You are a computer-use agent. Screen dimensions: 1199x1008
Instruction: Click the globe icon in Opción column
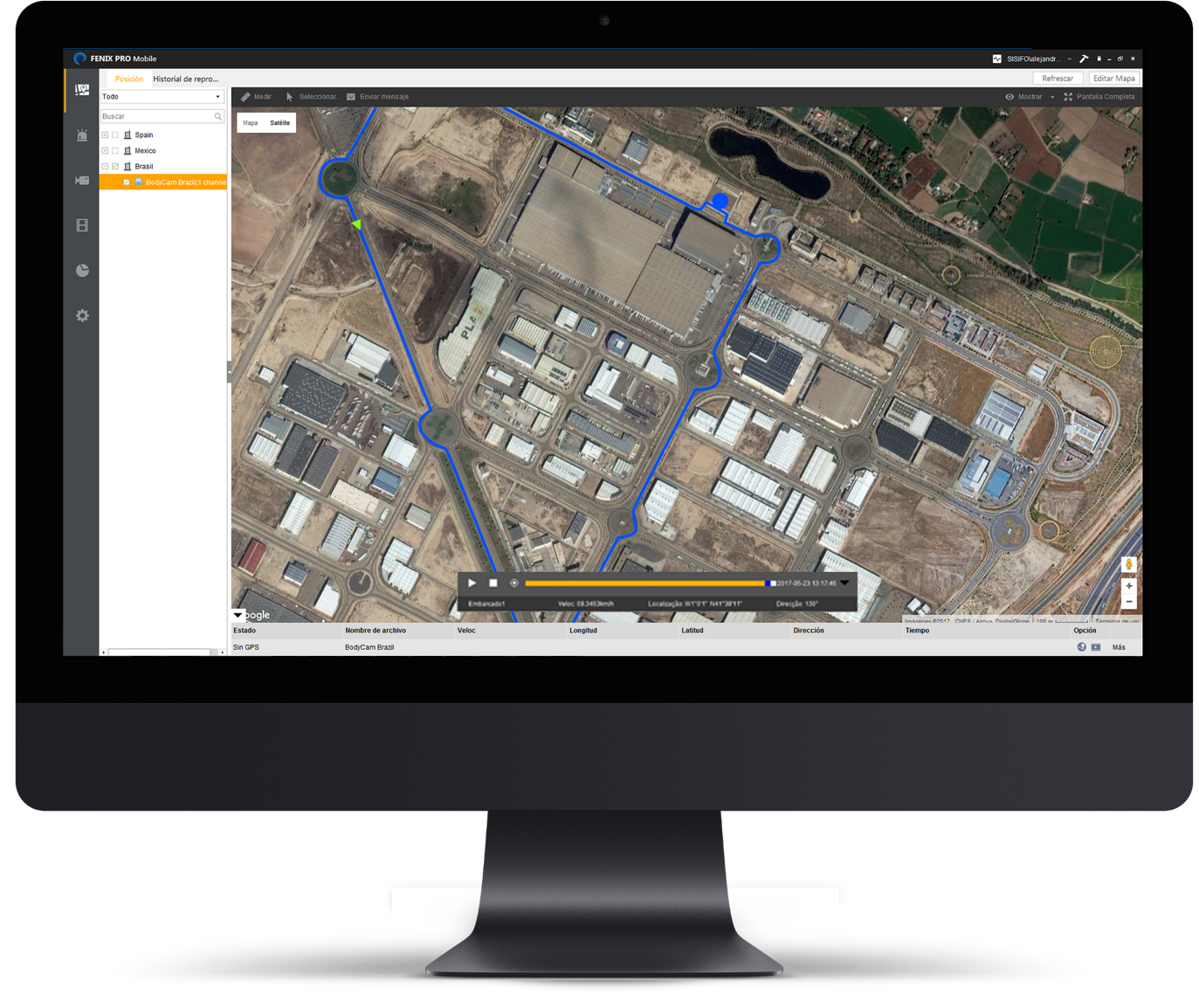tap(1081, 647)
